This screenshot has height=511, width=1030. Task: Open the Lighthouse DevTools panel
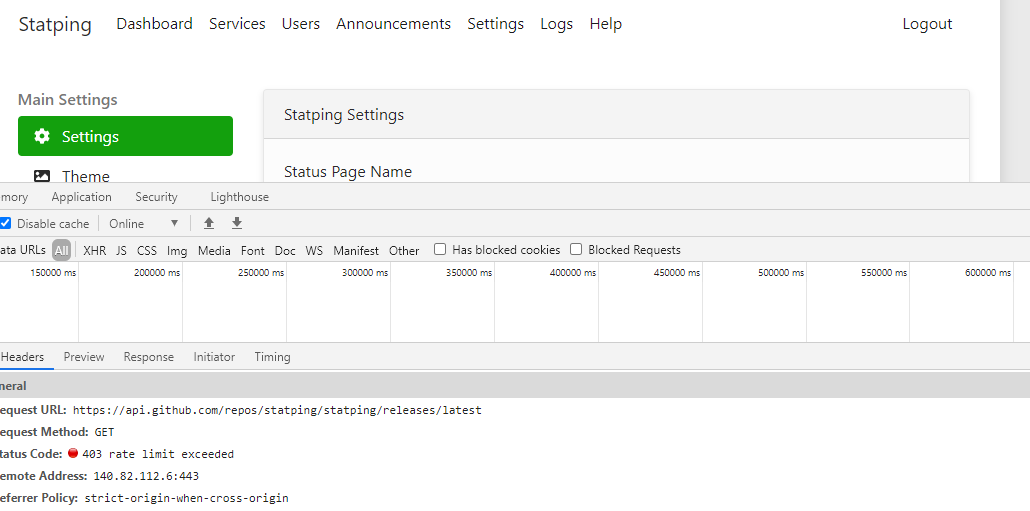tap(240, 197)
